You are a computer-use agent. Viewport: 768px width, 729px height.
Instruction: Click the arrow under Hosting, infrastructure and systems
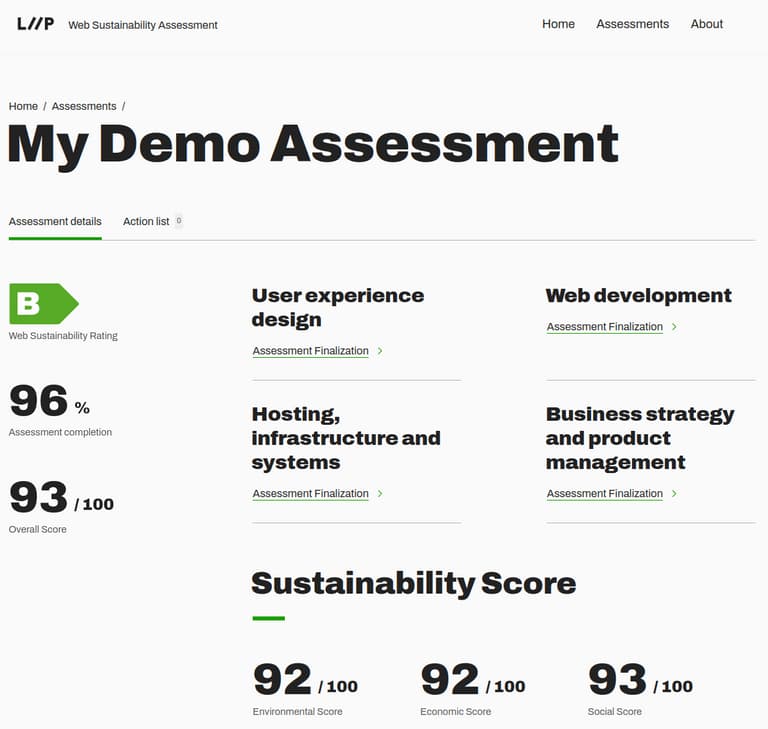click(381, 494)
